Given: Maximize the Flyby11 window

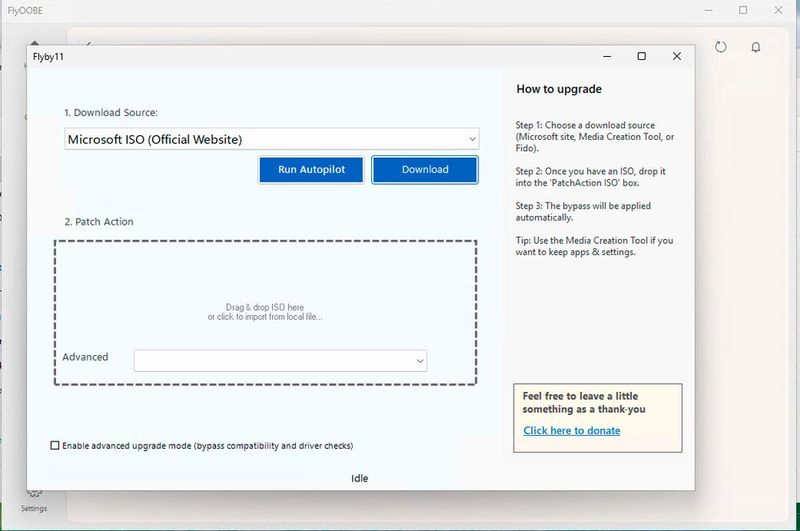Looking at the screenshot, I should tap(642, 56).
